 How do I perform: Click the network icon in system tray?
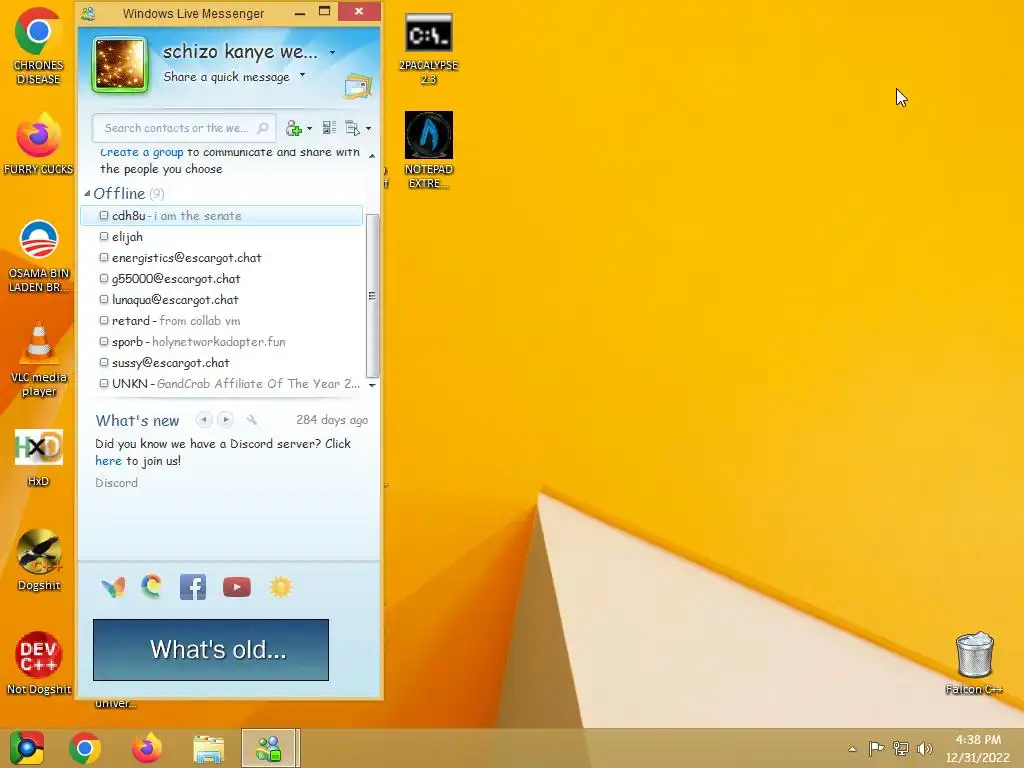901,748
